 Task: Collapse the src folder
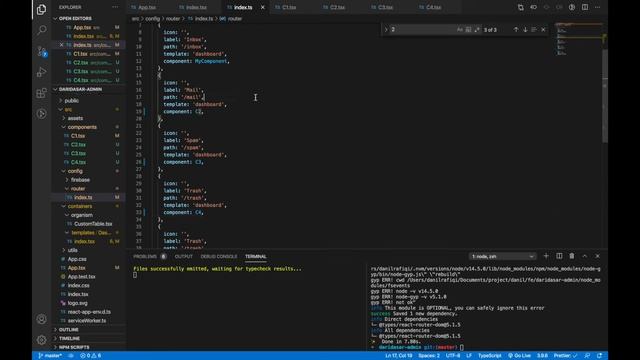(x=68, y=109)
